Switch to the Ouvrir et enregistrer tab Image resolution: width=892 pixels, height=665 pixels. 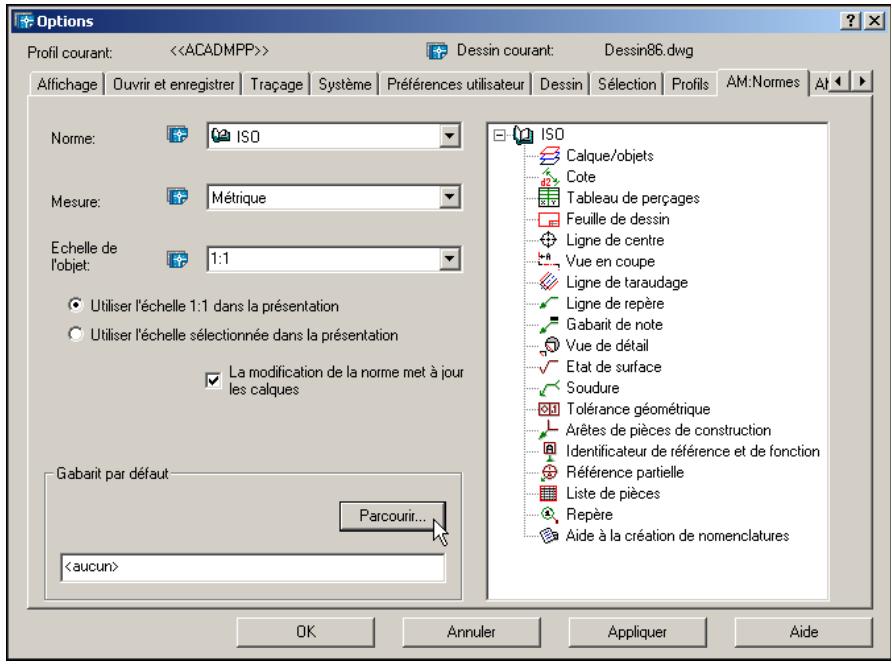[x=174, y=84]
